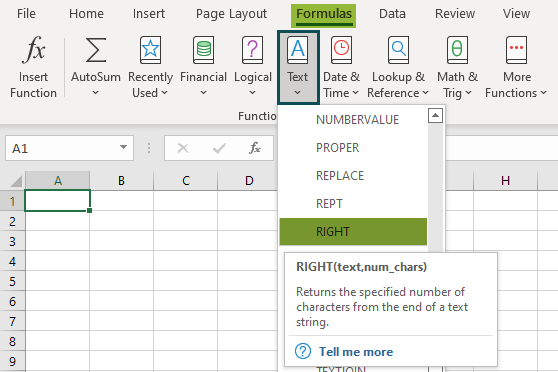This screenshot has width=558, height=372.
Task: Open the Recently Used functions book icon
Action: [x=150, y=50]
